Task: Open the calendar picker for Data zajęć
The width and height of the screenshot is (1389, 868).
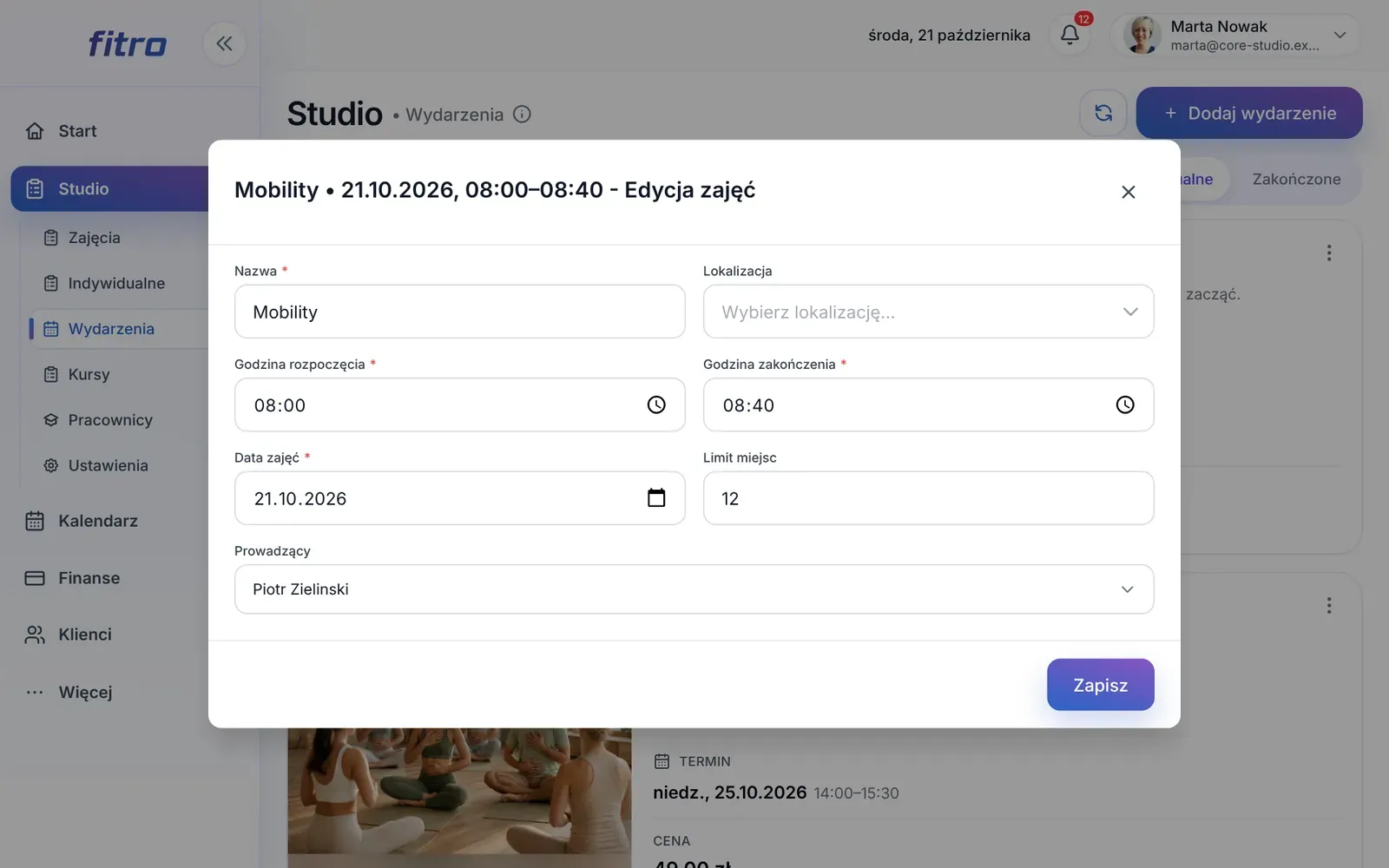Action: (656, 497)
